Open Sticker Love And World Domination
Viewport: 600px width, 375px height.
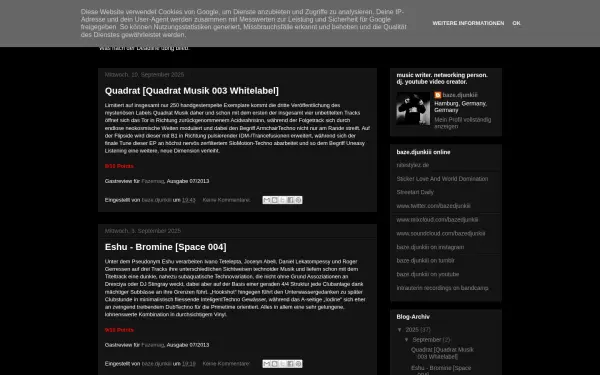tap(442, 179)
